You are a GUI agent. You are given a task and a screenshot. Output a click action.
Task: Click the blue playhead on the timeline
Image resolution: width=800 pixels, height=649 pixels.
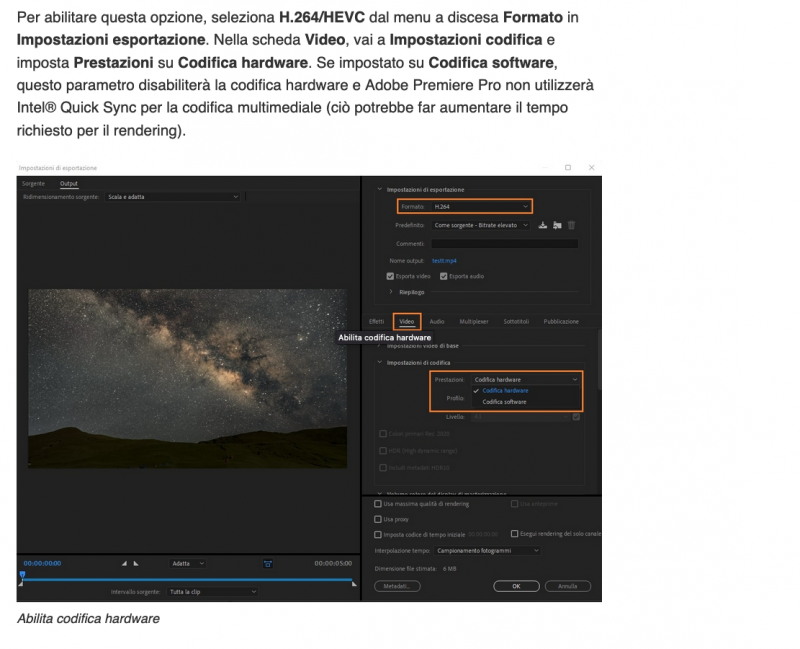(22, 575)
